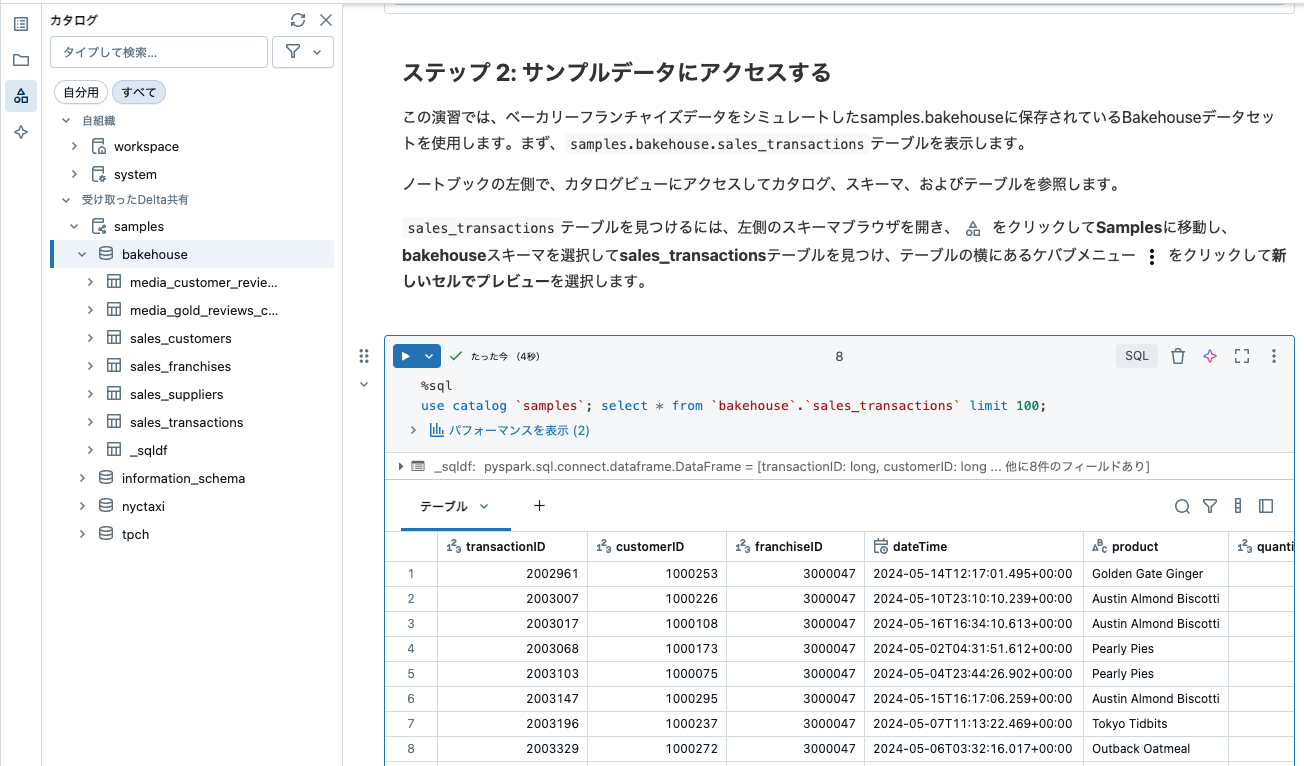Select the 自分用 filter pill
Viewport: 1304px width, 766px height.
80,91
